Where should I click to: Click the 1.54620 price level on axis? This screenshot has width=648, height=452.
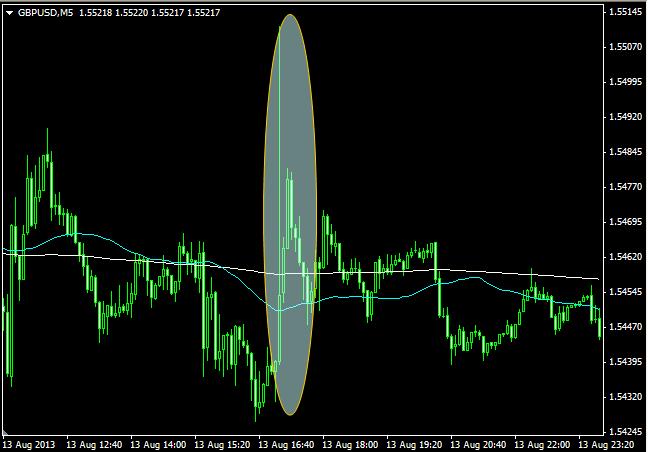pos(625,257)
